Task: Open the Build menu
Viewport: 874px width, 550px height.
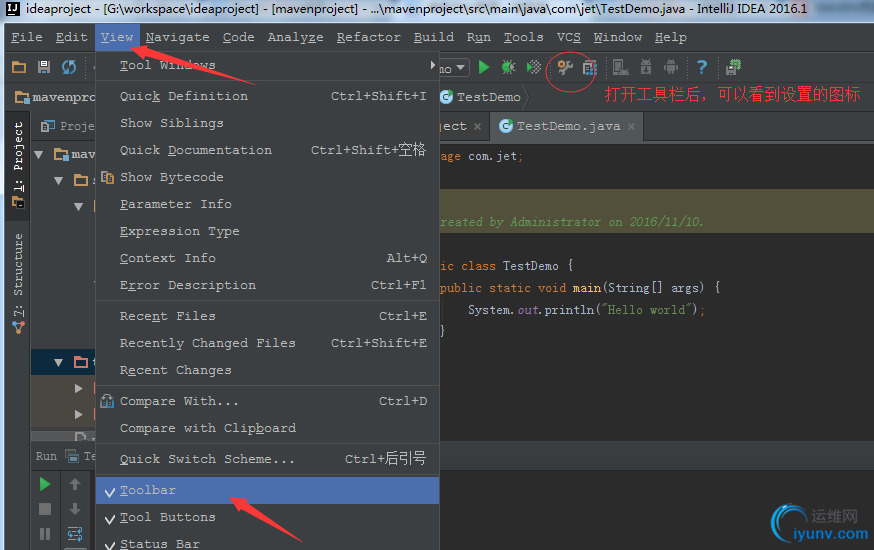Action: (434, 37)
